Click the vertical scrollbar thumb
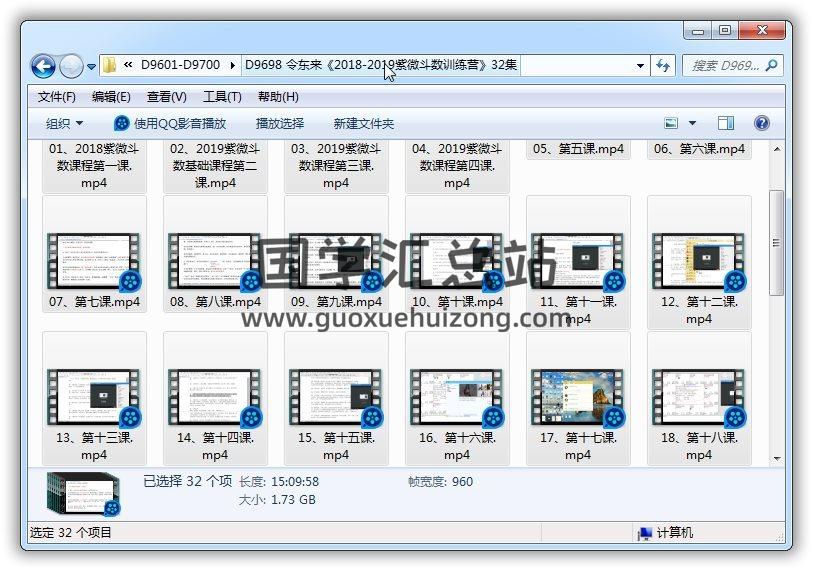The width and height of the screenshot is (813, 571). (x=777, y=243)
